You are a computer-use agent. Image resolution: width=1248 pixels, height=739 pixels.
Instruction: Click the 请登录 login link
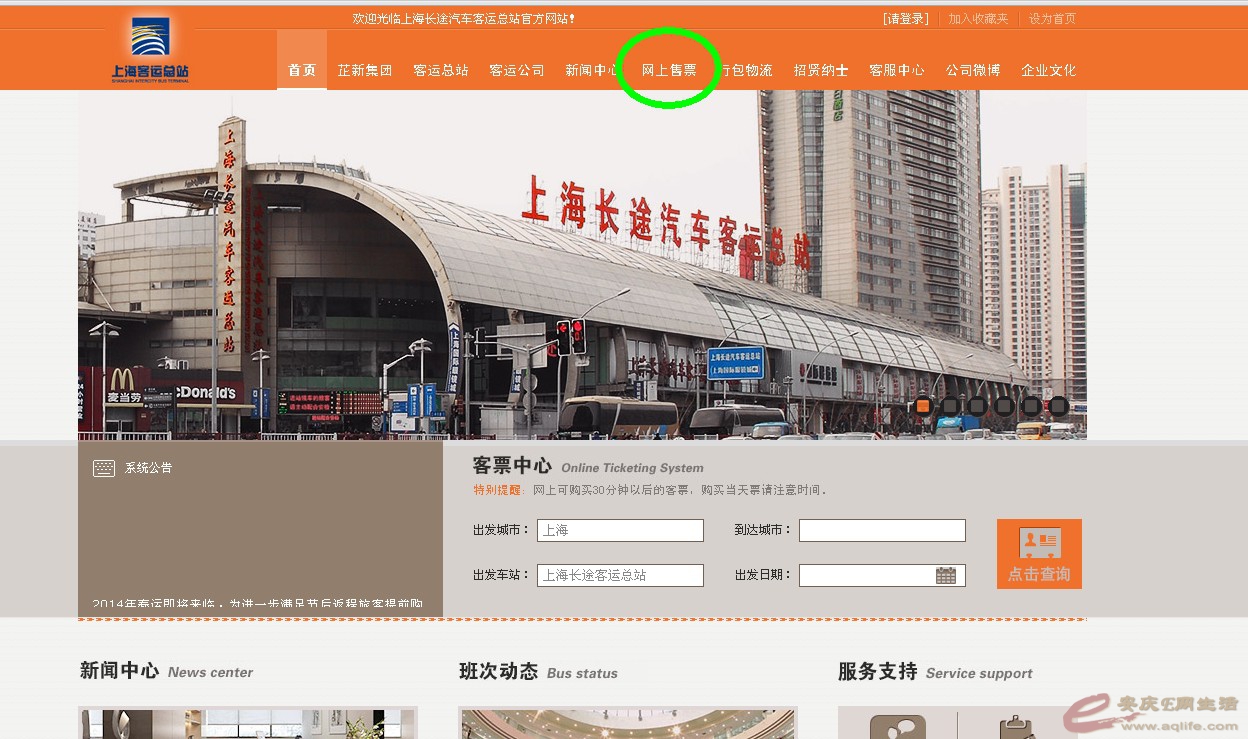906,19
